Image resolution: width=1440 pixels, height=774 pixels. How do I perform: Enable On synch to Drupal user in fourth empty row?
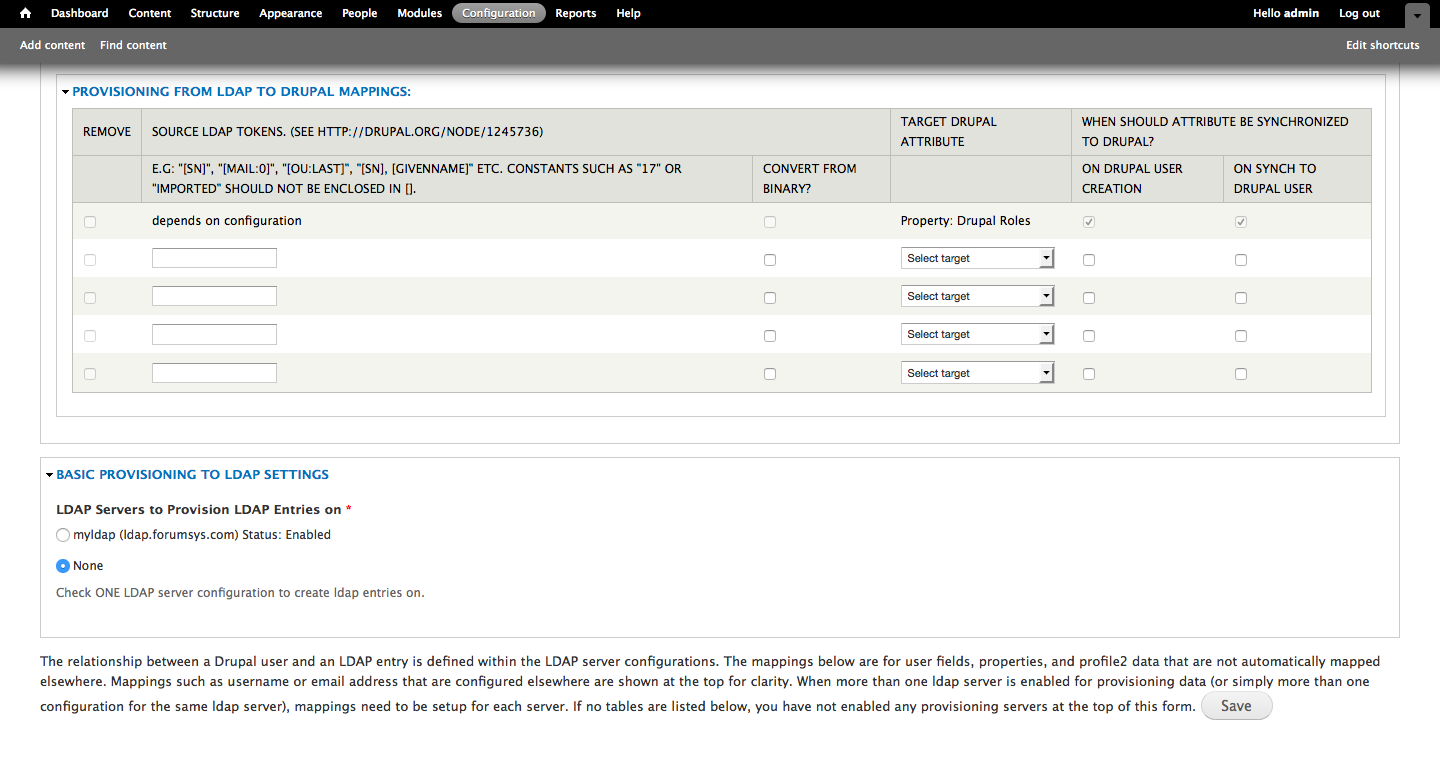coord(1241,374)
